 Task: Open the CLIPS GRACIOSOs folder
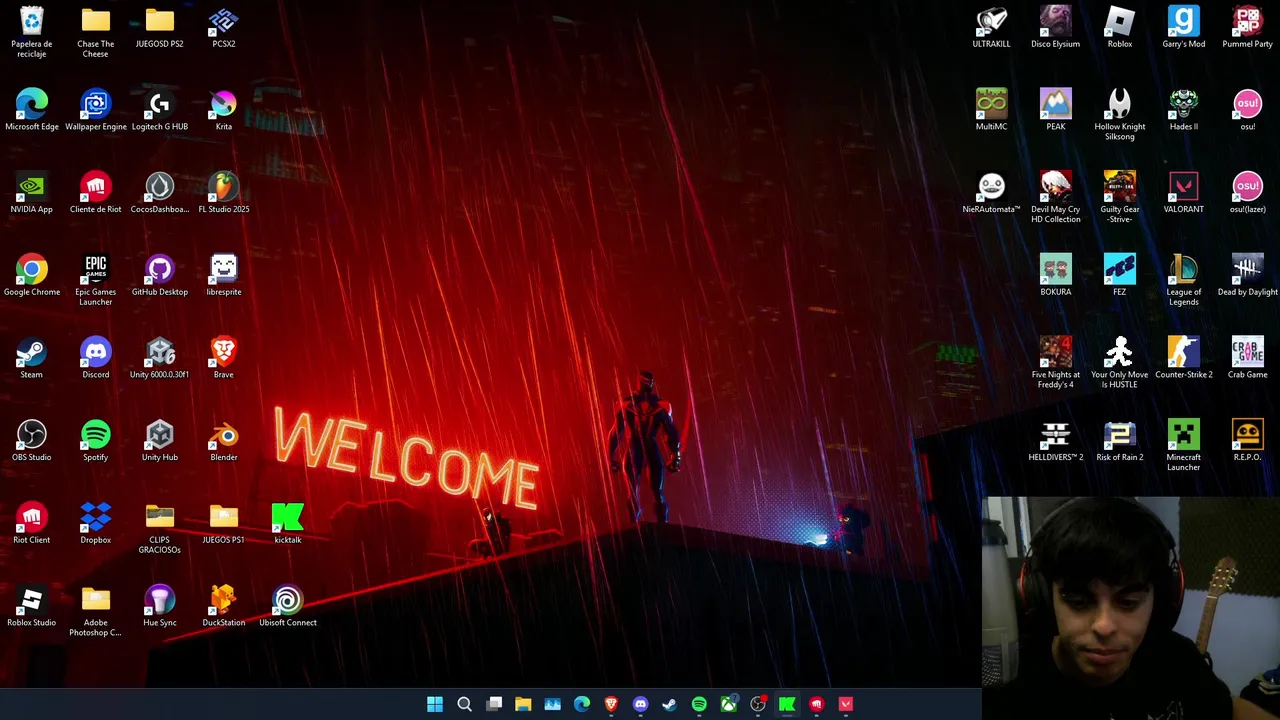coord(160,528)
